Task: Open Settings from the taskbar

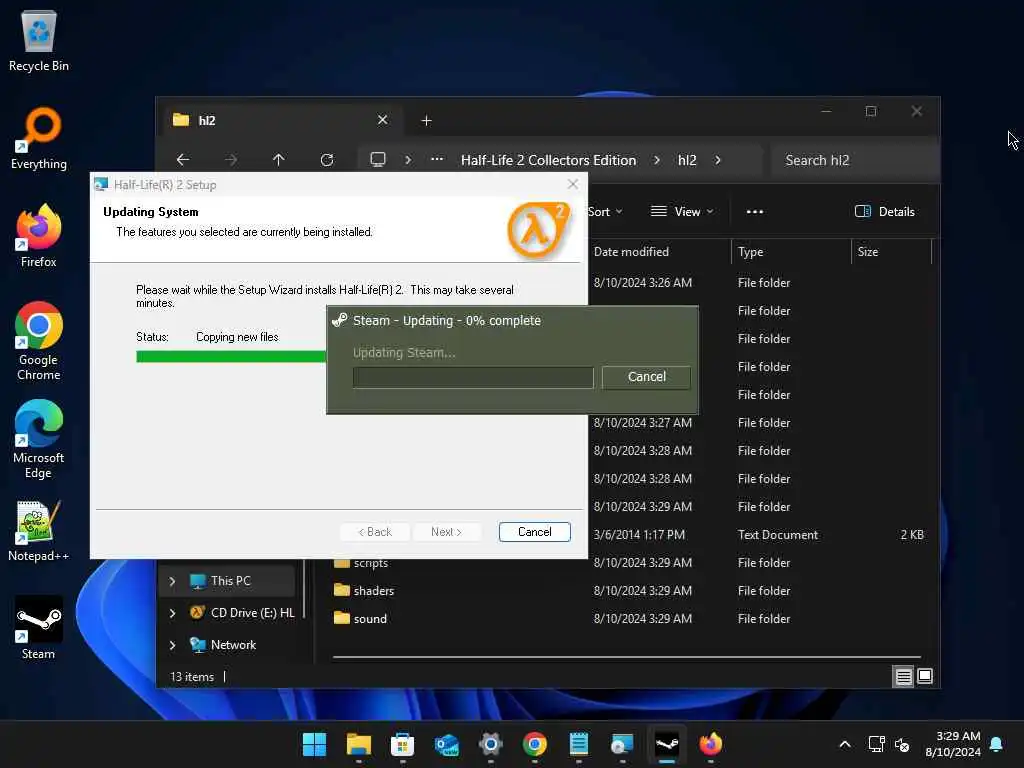Action: click(490, 744)
